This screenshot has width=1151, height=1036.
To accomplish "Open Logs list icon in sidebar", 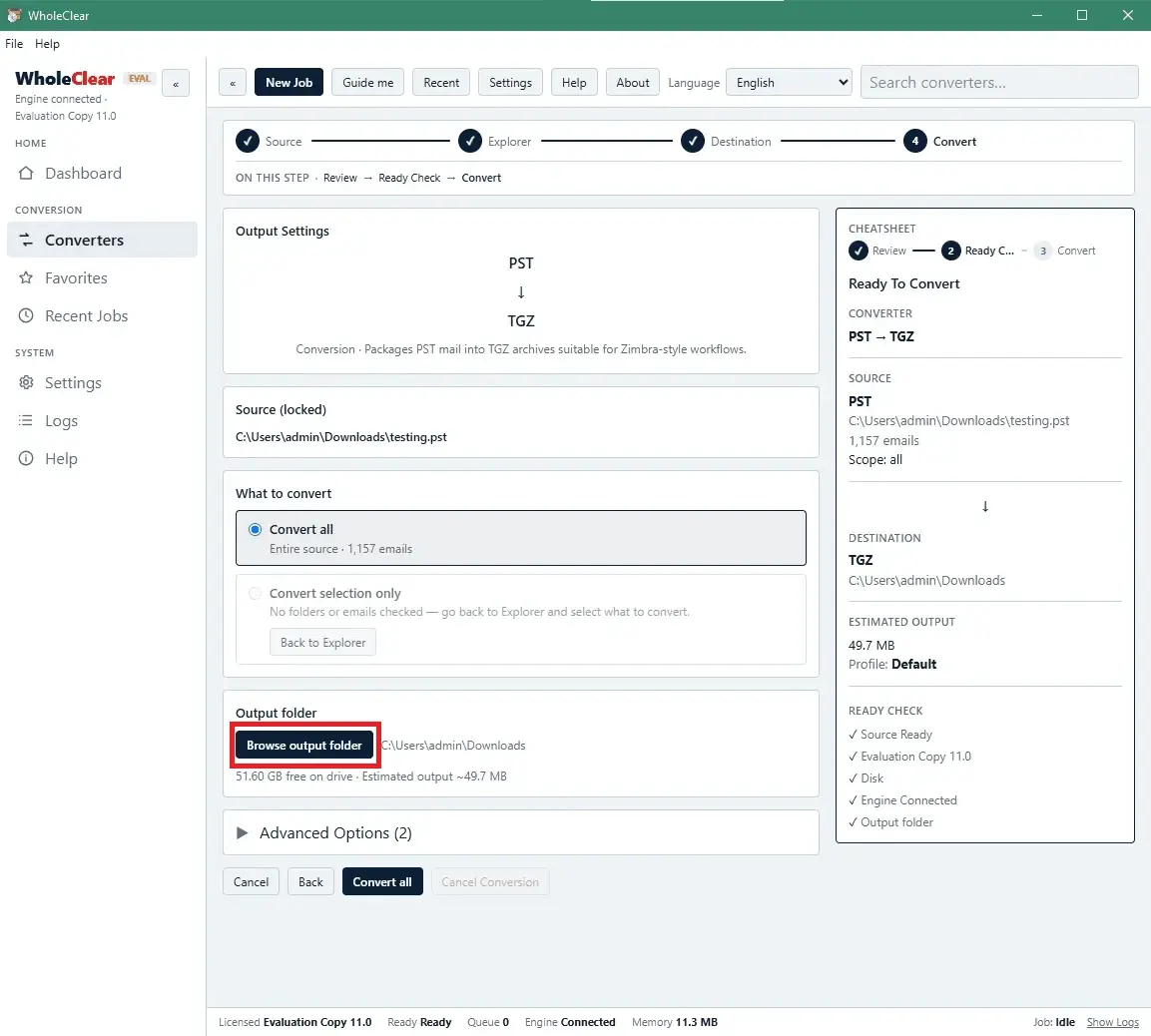I will (26, 420).
